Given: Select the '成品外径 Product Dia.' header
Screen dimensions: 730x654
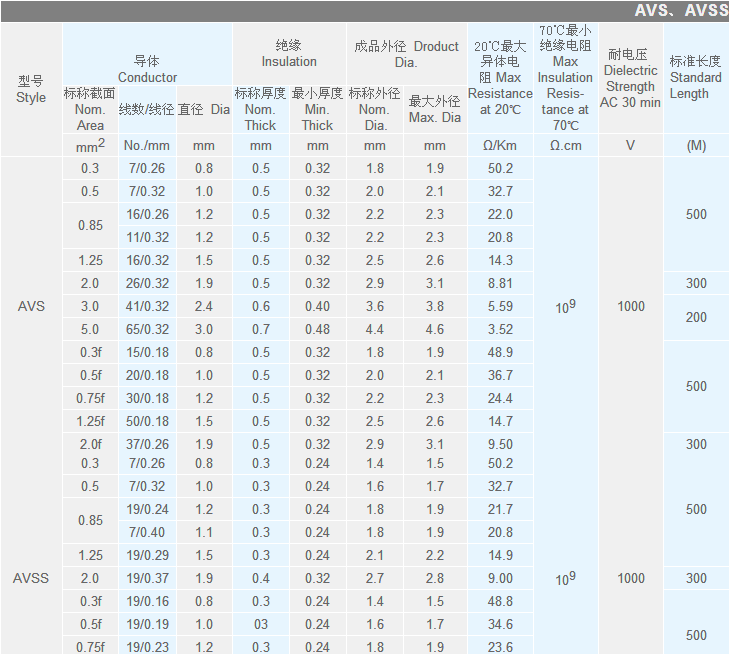Looking at the screenshot, I should tap(406, 54).
